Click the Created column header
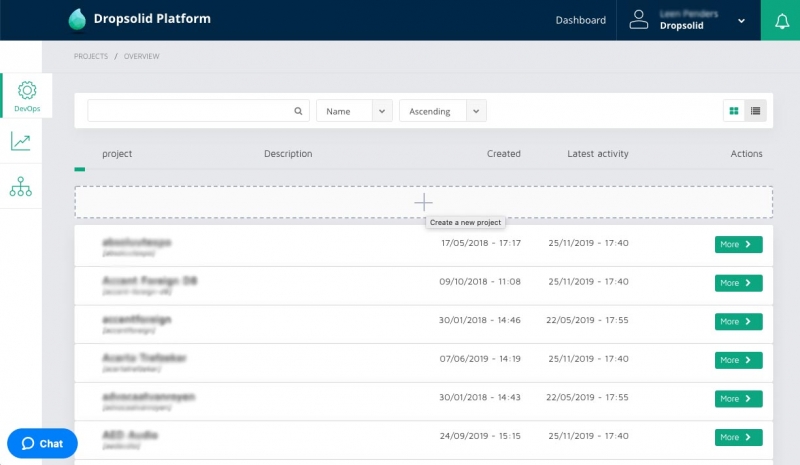800x465 pixels. pyautogui.click(x=504, y=154)
